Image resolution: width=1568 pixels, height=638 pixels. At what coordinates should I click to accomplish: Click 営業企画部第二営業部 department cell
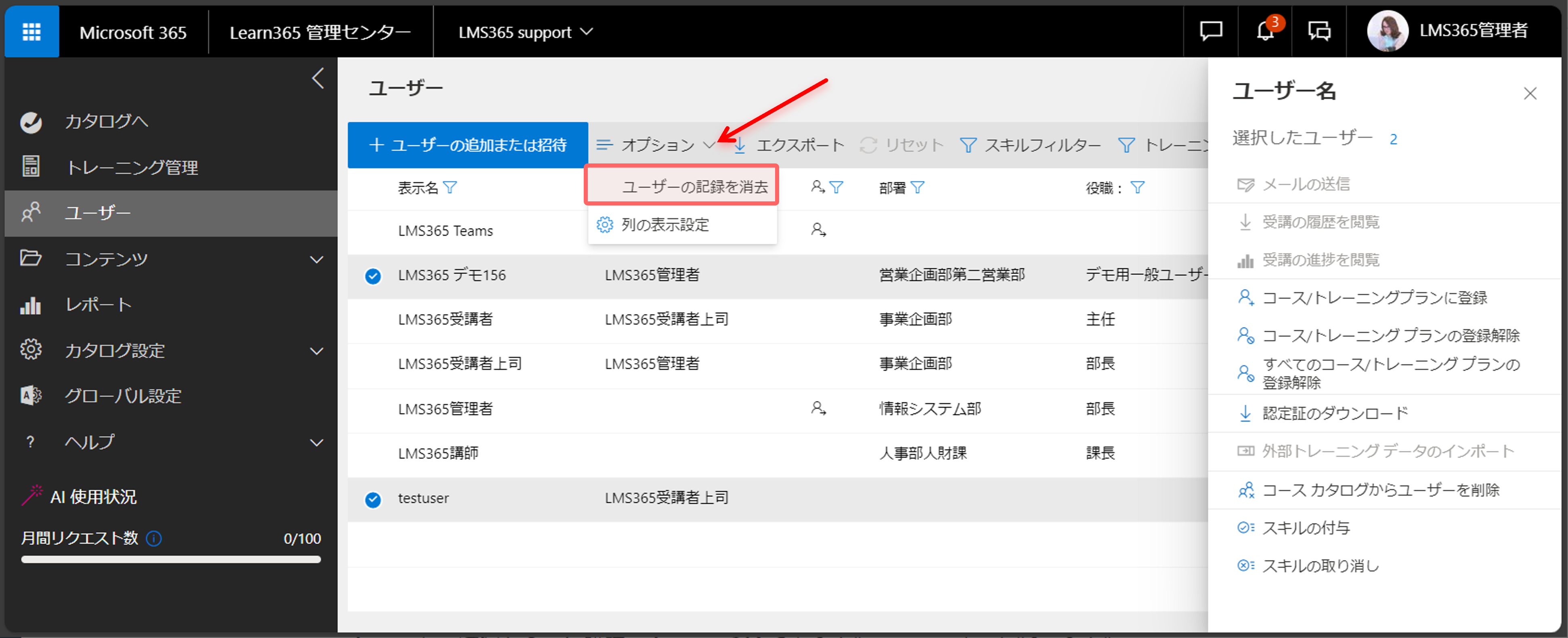pyautogui.click(x=952, y=275)
